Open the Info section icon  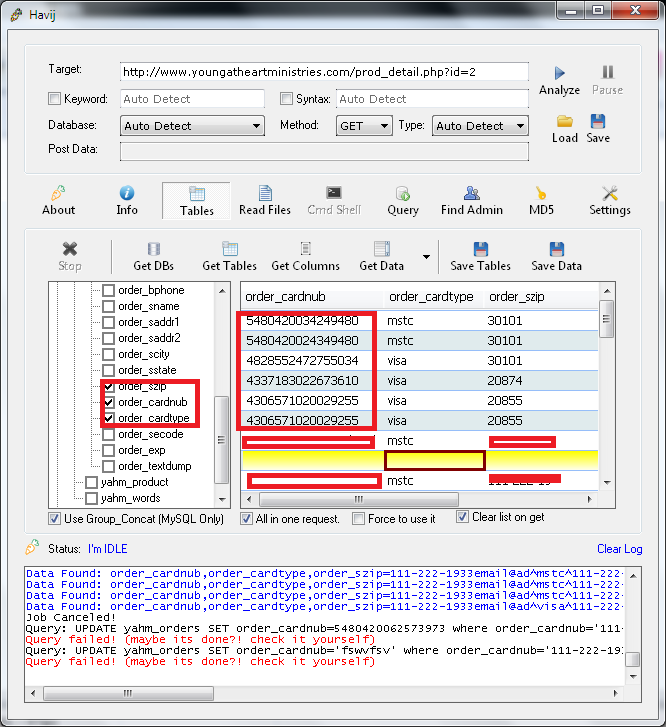pos(127,192)
